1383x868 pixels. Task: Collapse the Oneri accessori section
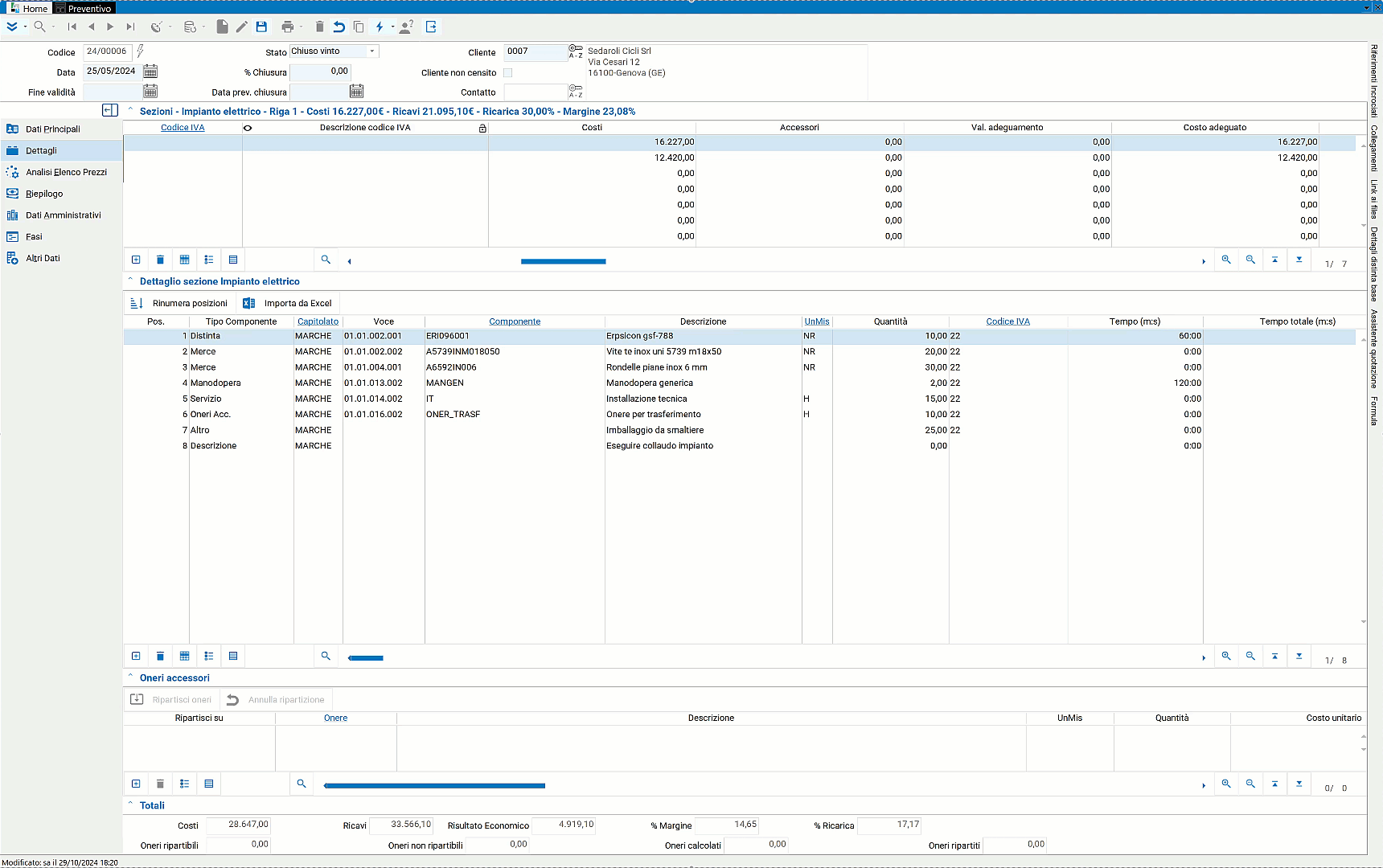pyautogui.click(x=130, y=677)
